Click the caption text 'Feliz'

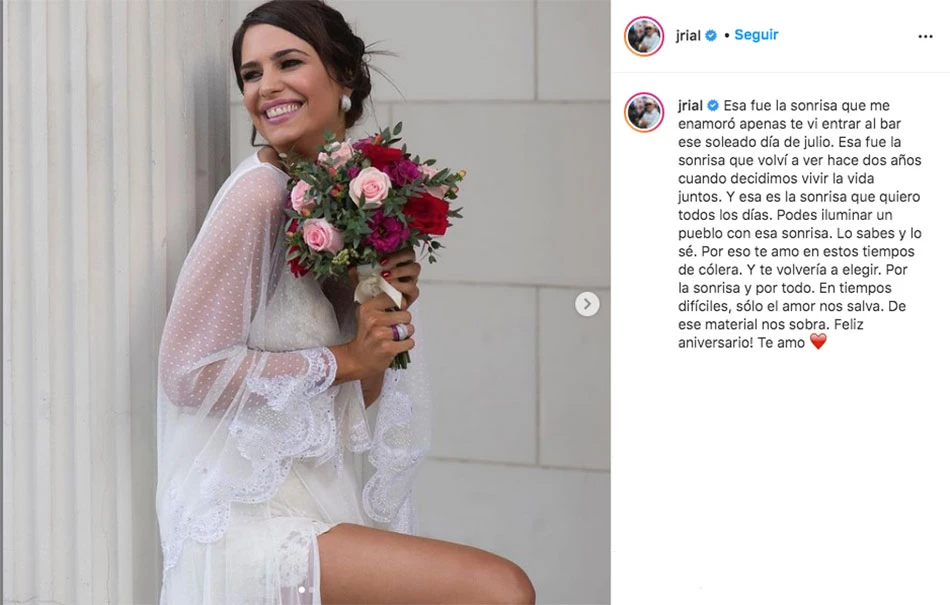[851, 324]
